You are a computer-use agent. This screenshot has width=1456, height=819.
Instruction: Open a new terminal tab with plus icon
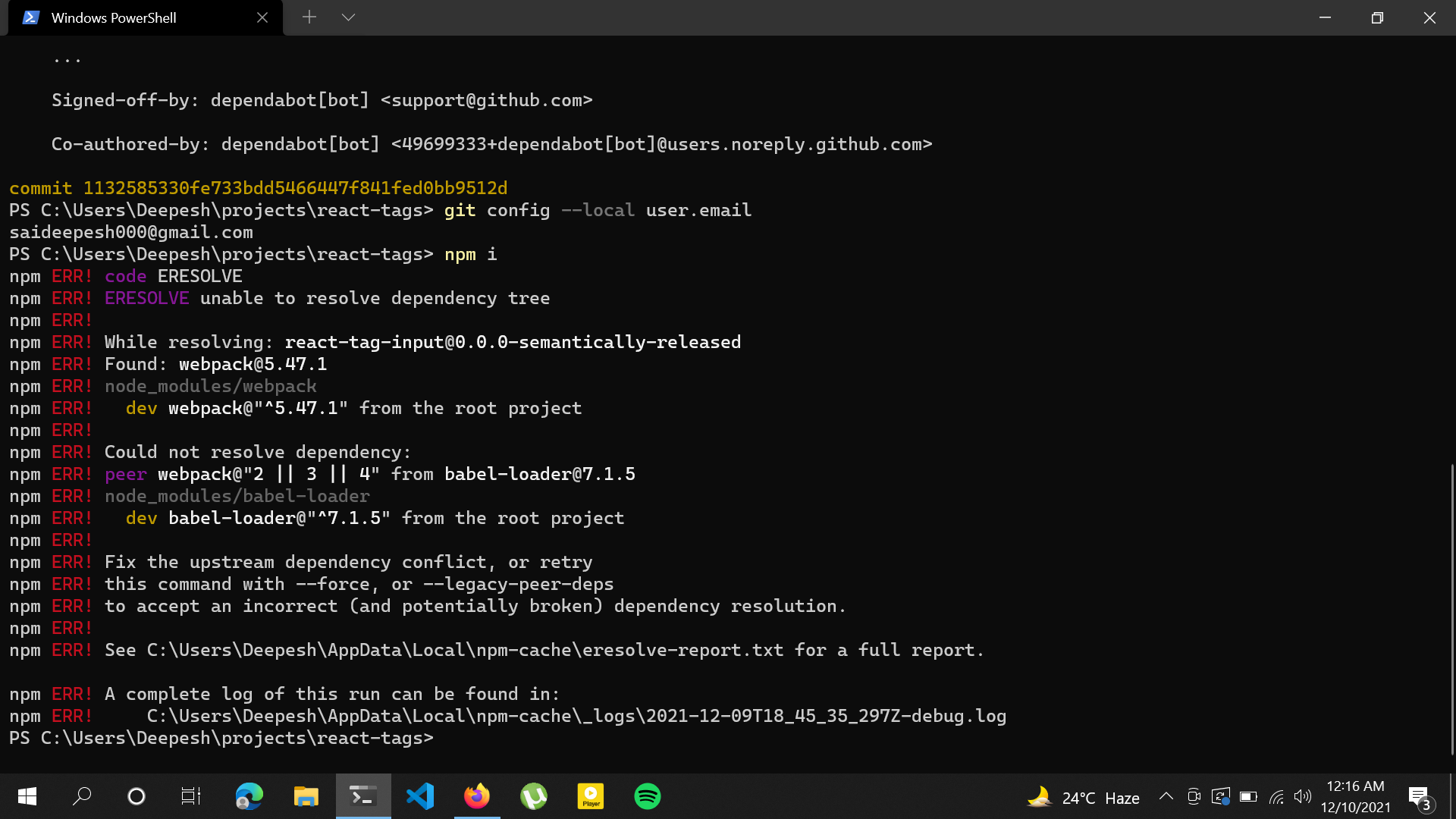tap(309, 17)
